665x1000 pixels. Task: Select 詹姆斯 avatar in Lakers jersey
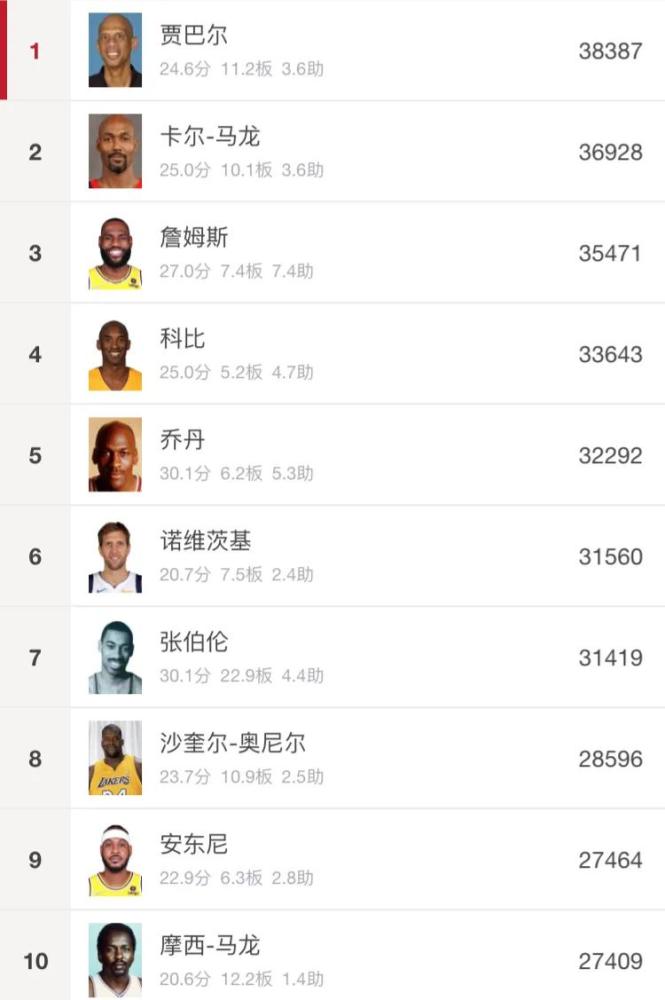[115, 253]
